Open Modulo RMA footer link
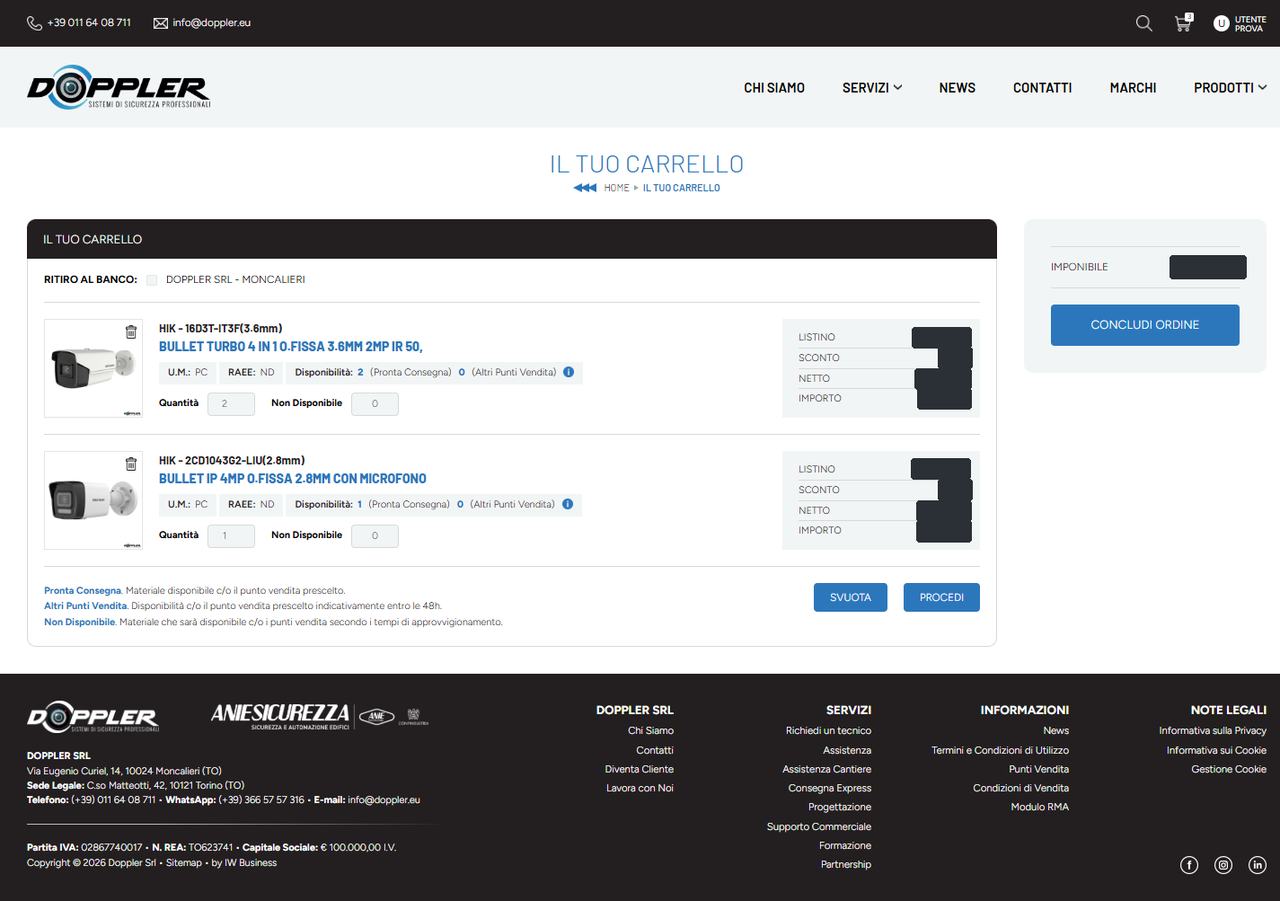Viewport: 1280px width, 901px height. (x=1040, y=807)
